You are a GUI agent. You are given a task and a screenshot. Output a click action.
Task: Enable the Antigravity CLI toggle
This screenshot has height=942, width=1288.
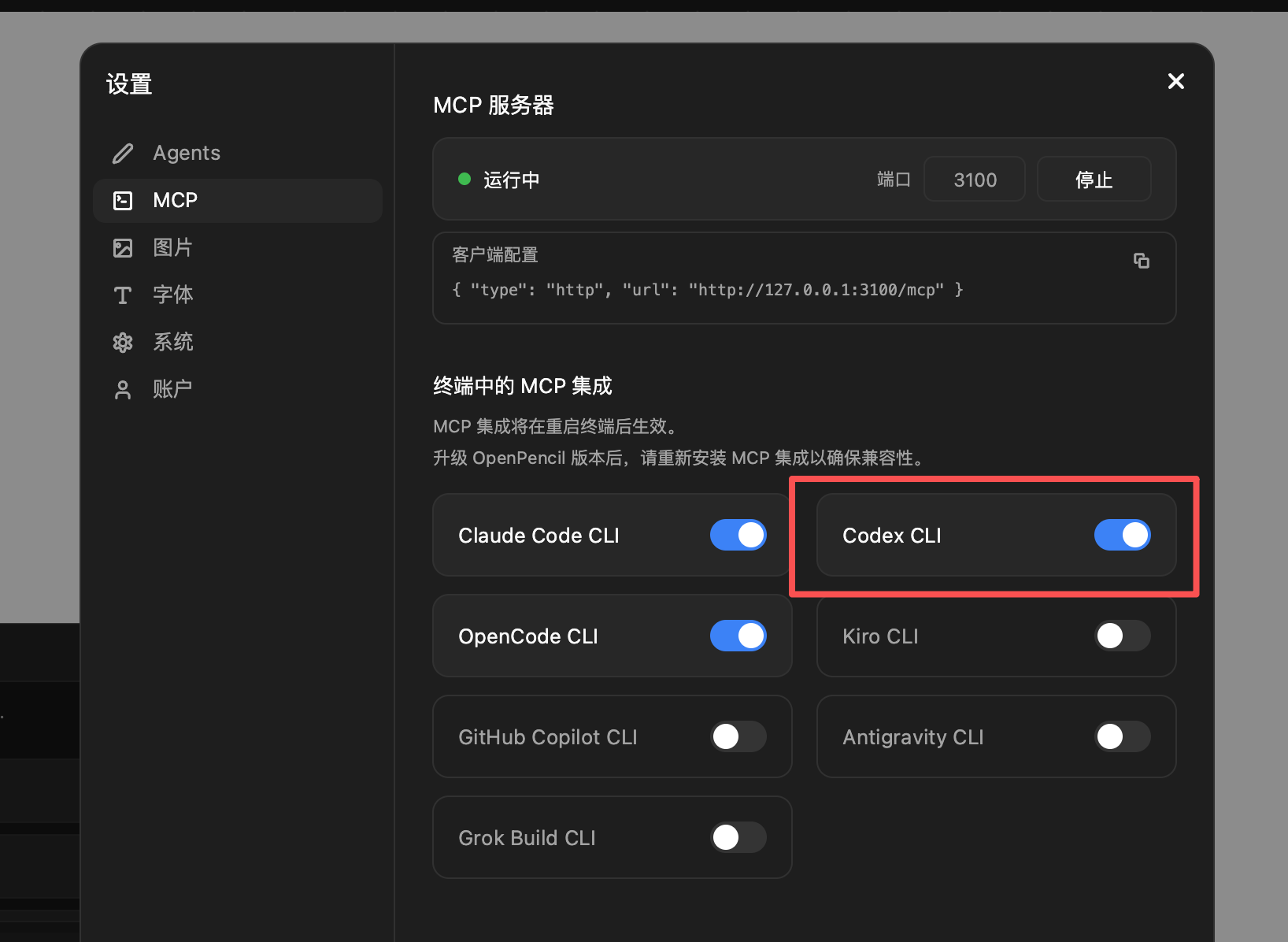pos(1123,736)
